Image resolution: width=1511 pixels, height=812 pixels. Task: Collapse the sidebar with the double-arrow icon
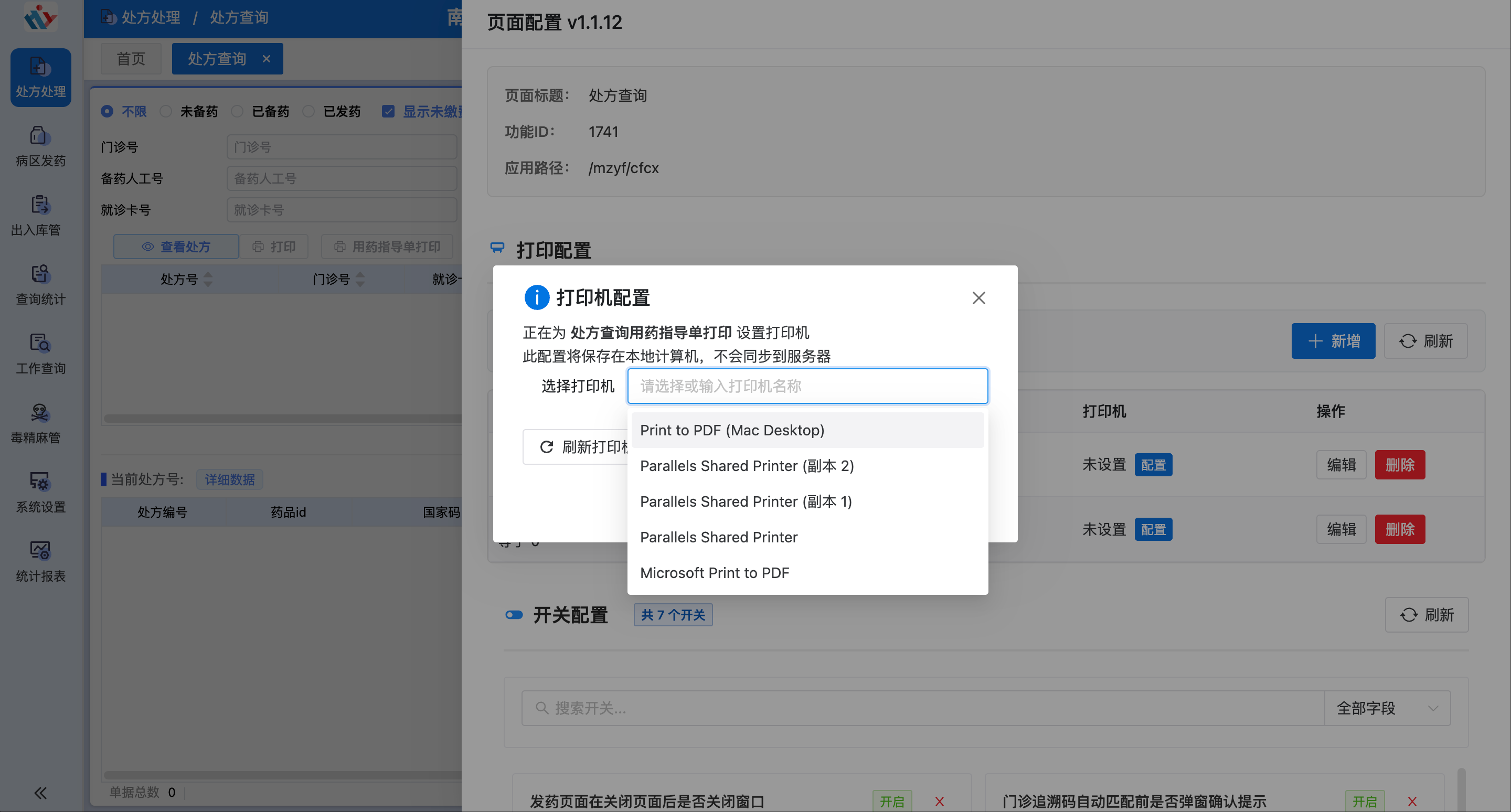(40, 793)
